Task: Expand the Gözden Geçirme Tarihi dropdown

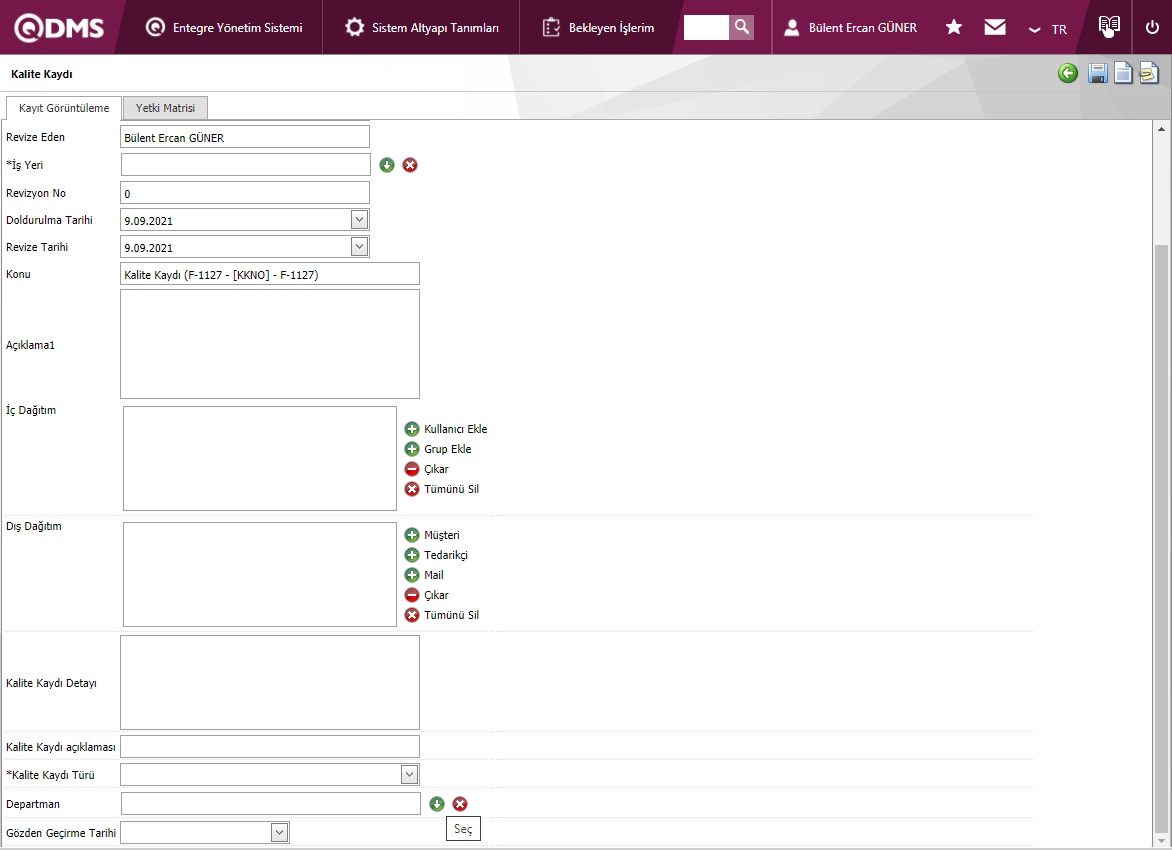Action: pyautogui.click(x=280, y=832)
